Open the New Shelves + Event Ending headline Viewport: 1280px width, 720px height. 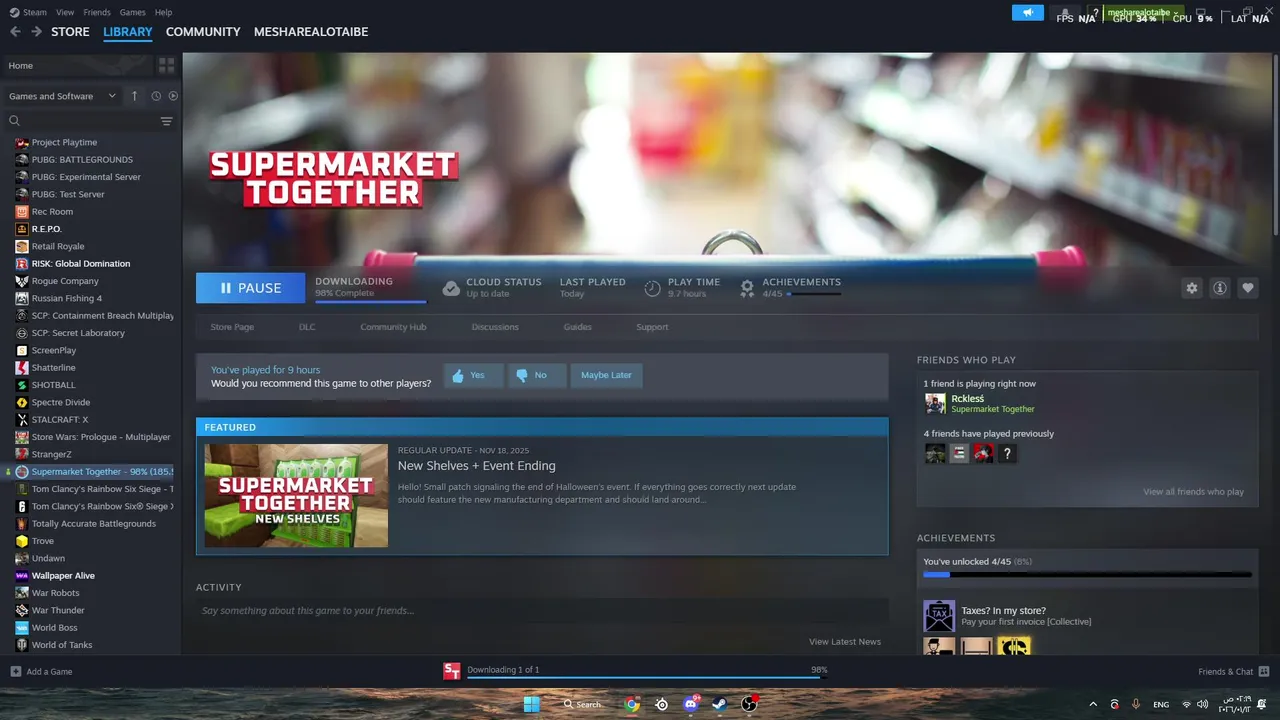click(x=476, y=466)
